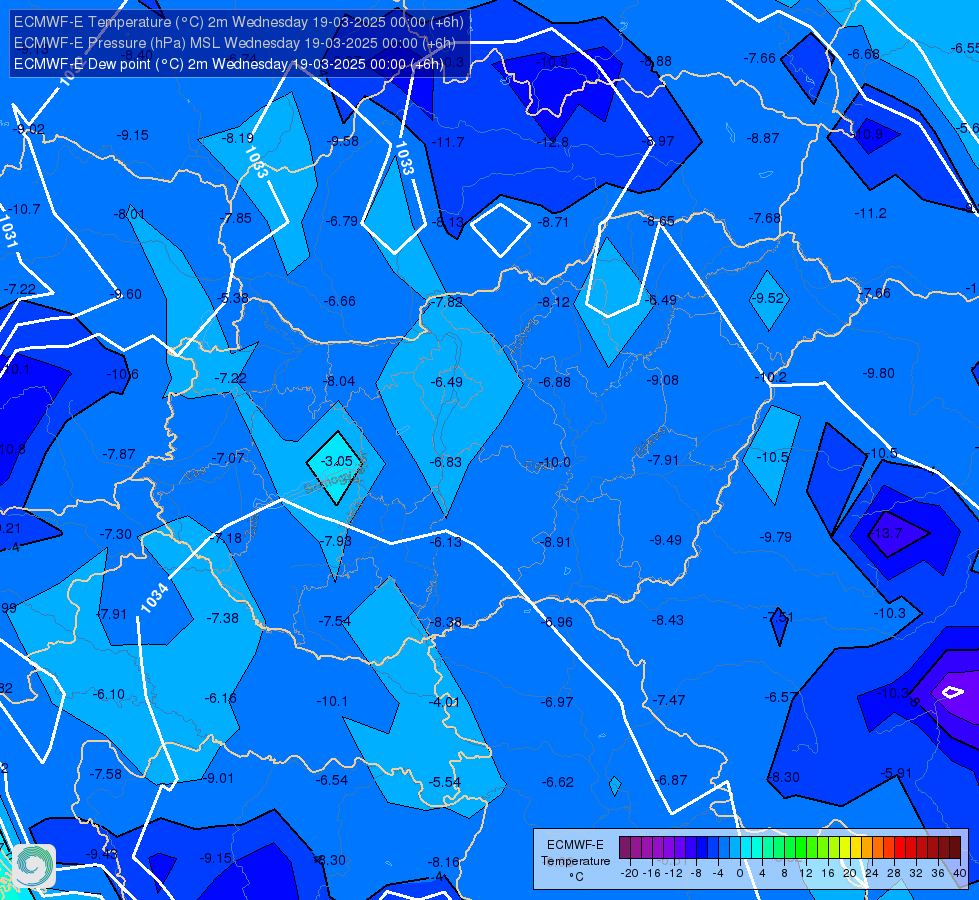Pick the -7.47 temperature value
Viewport: 979px width, 900px height.
coord(669,700)
